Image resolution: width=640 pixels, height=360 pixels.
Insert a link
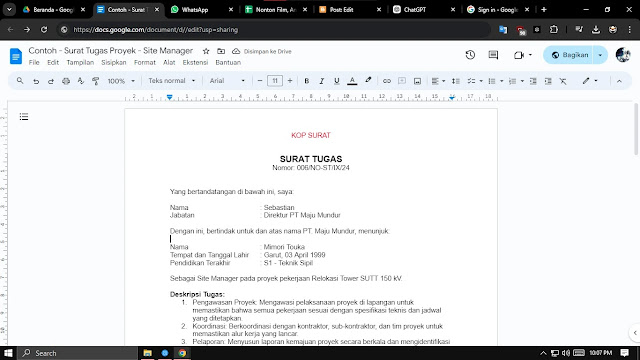[387, 81]
